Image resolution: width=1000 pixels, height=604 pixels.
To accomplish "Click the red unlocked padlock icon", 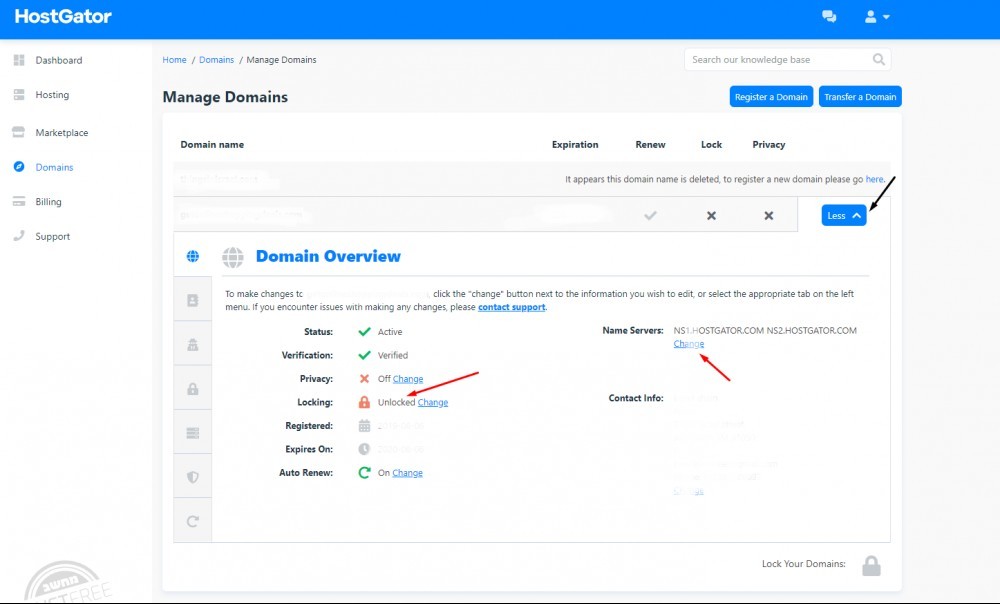I will (364, 402).
